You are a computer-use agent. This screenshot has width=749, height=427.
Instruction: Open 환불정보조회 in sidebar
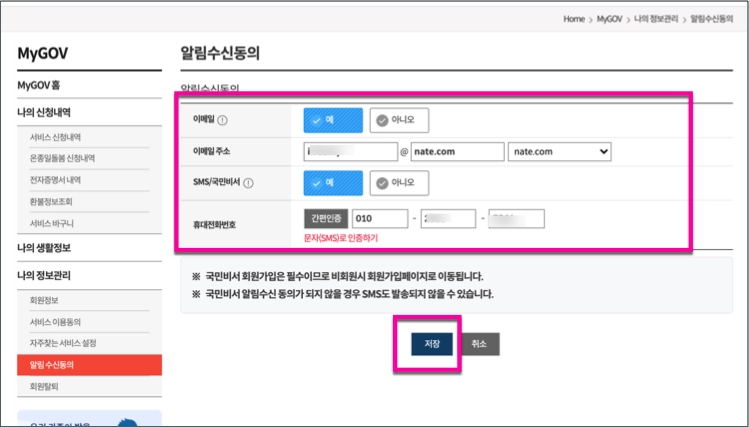point(51,202)
